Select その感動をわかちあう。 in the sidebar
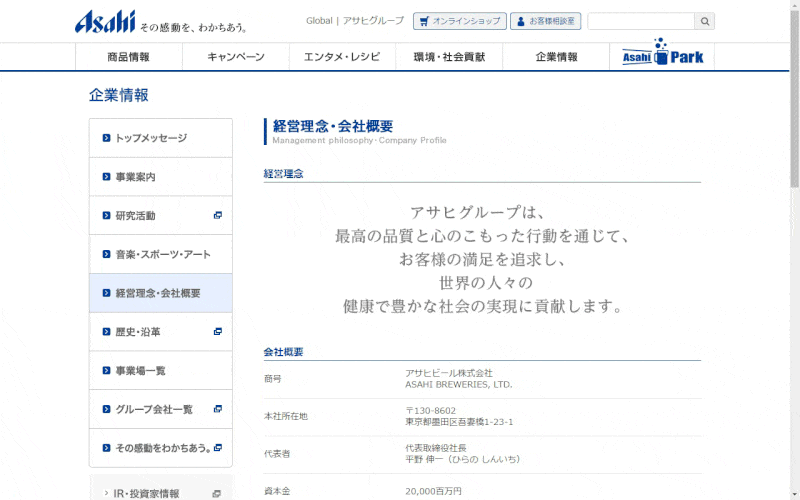The image size is (800, 500). click(161, 448)
